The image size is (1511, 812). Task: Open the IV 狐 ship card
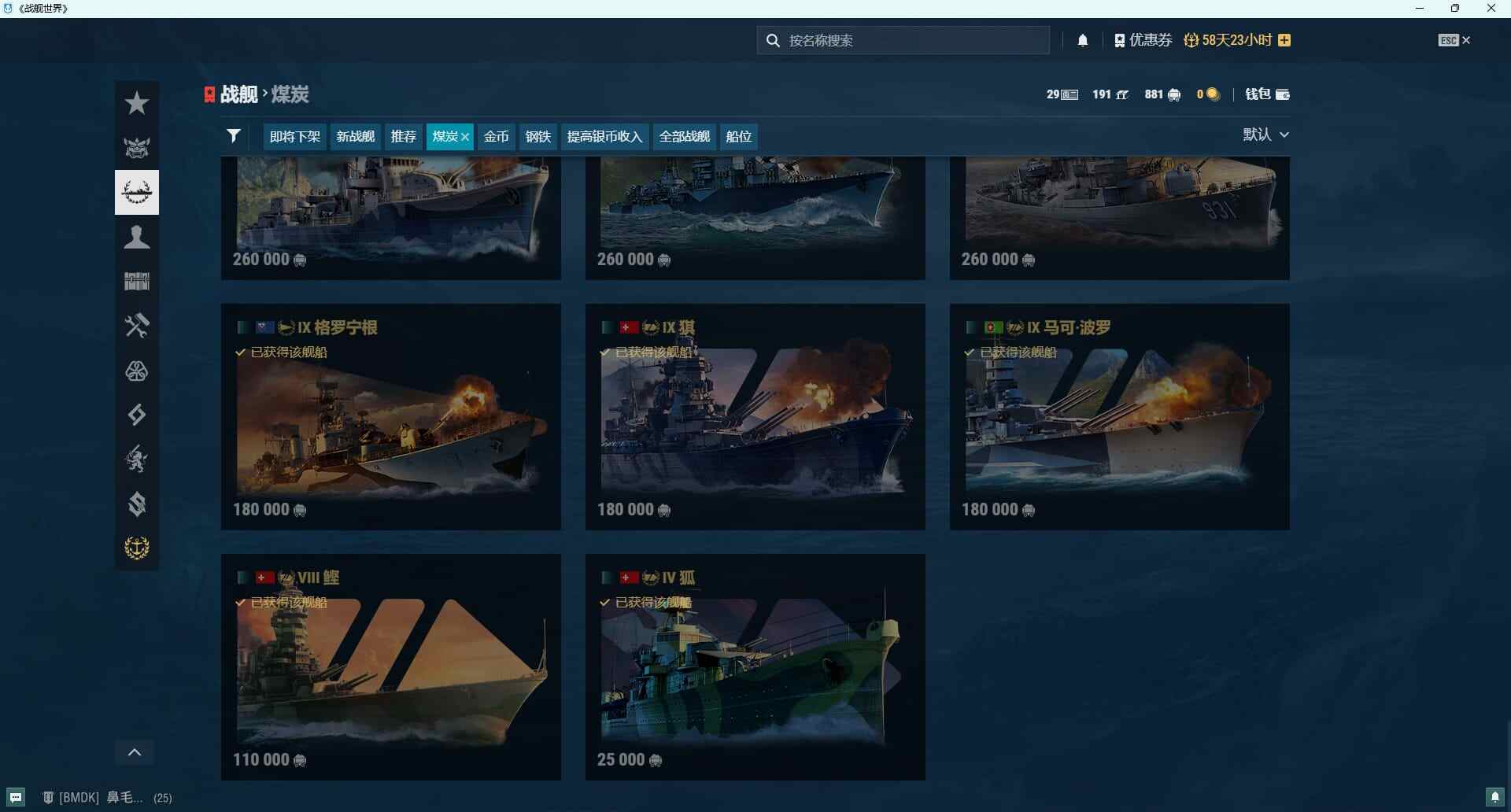pyautogui.click(x=755, y=666)
